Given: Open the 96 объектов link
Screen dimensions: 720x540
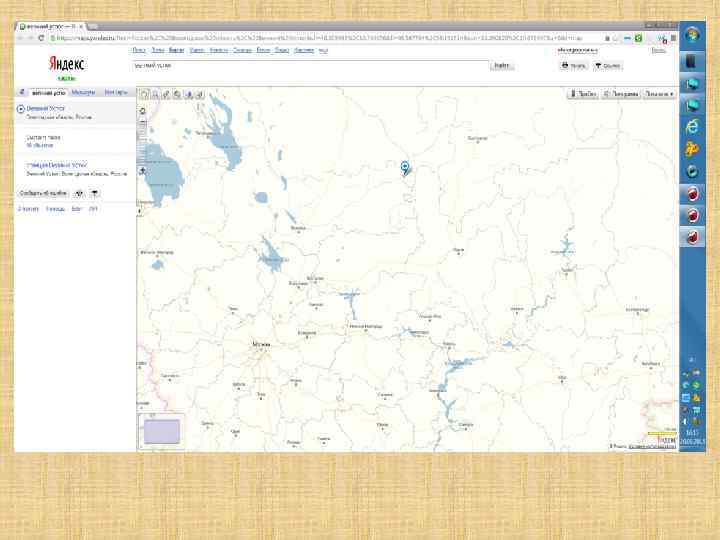Looking at the screenshot, I should point(40,146).
